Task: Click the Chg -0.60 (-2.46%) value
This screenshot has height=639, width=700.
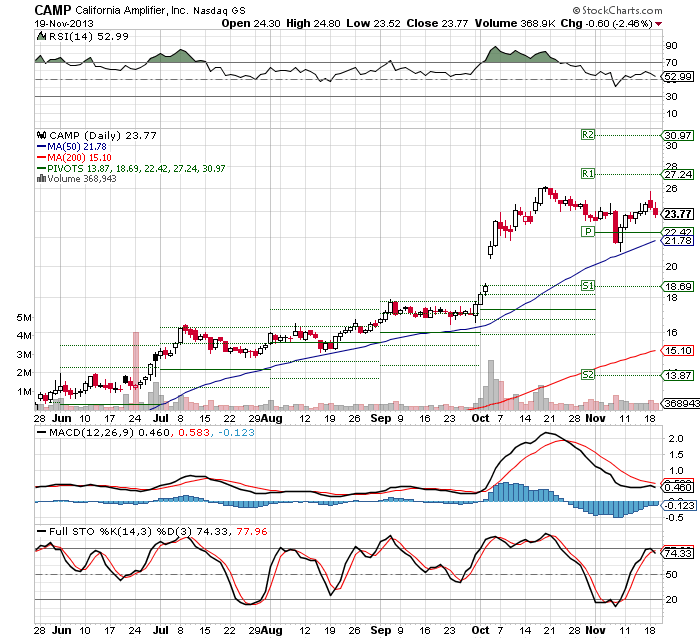Action: pos(607,23)
